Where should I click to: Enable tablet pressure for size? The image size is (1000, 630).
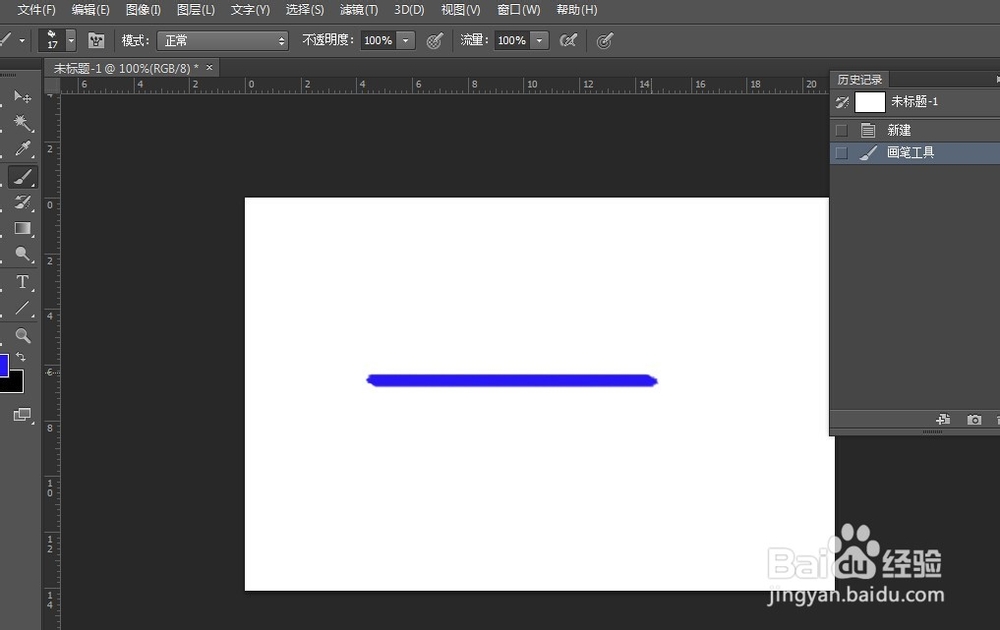605,41
